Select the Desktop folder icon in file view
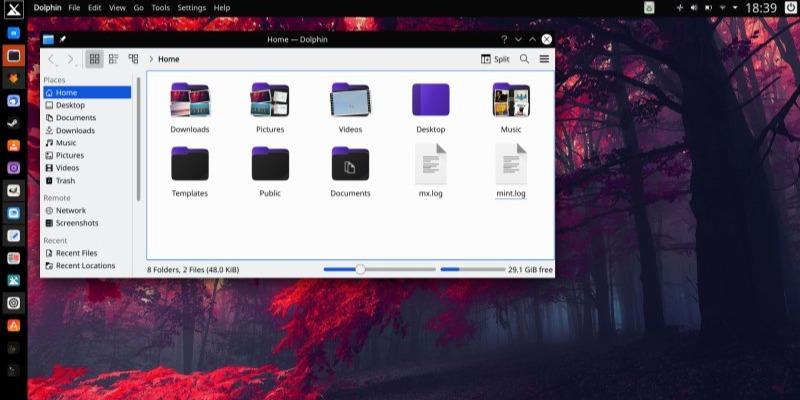 (431, 99)
